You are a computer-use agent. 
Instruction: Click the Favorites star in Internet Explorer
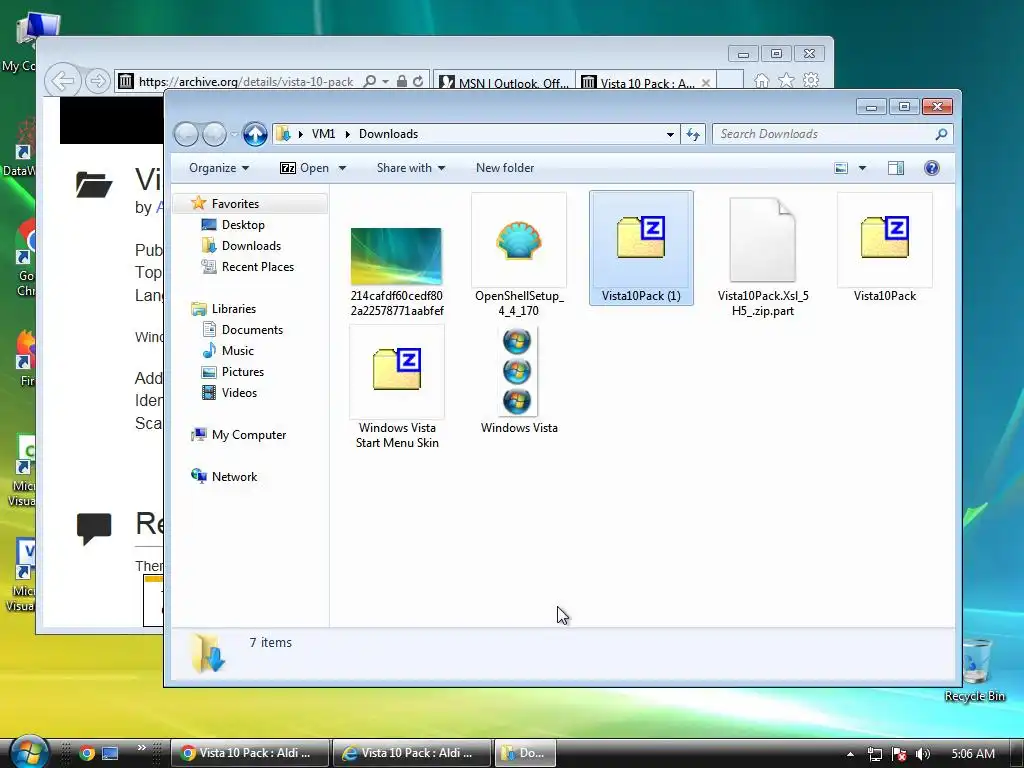coord(786,80)
